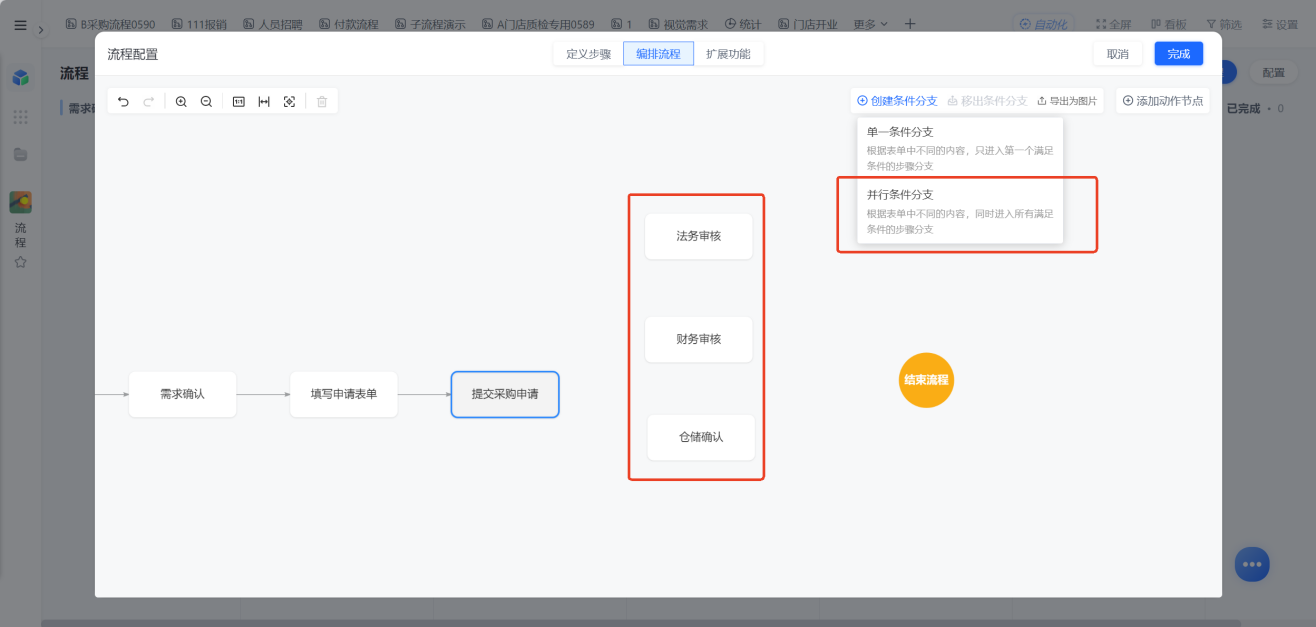Open the A门店质检专用0589 tab

click(x=538, y=24)
